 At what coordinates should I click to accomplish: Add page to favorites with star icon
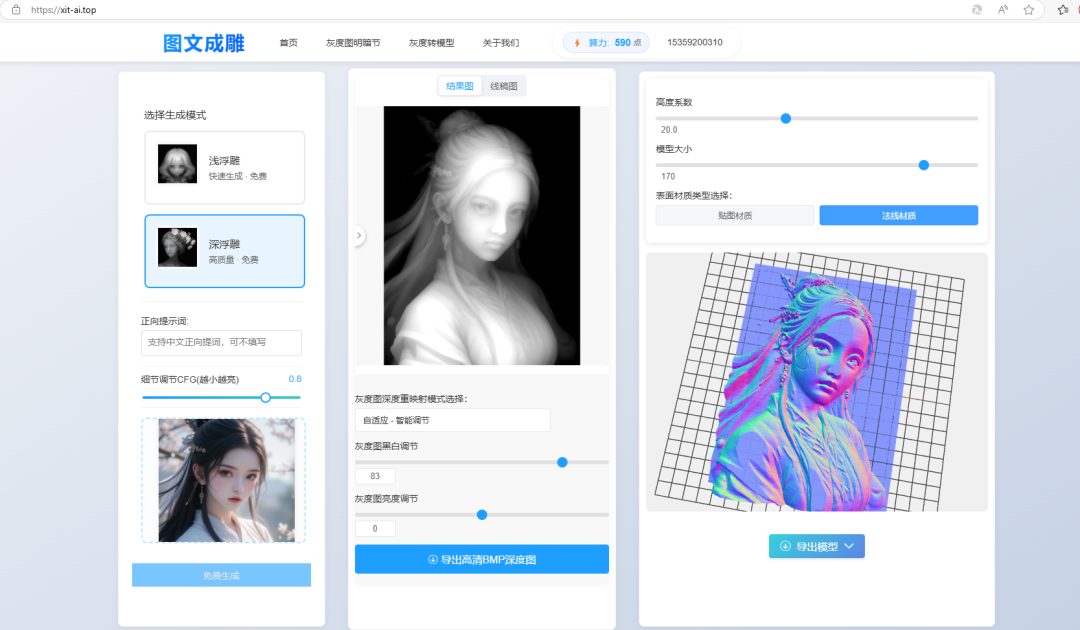(1028, 10)
